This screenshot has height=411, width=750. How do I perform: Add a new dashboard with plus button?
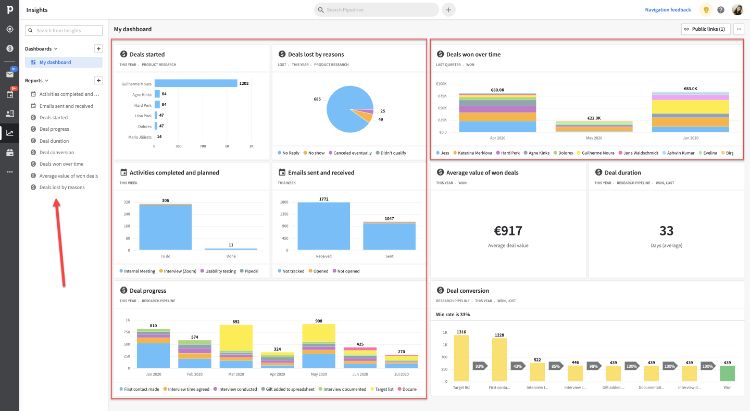coord(98,48)
